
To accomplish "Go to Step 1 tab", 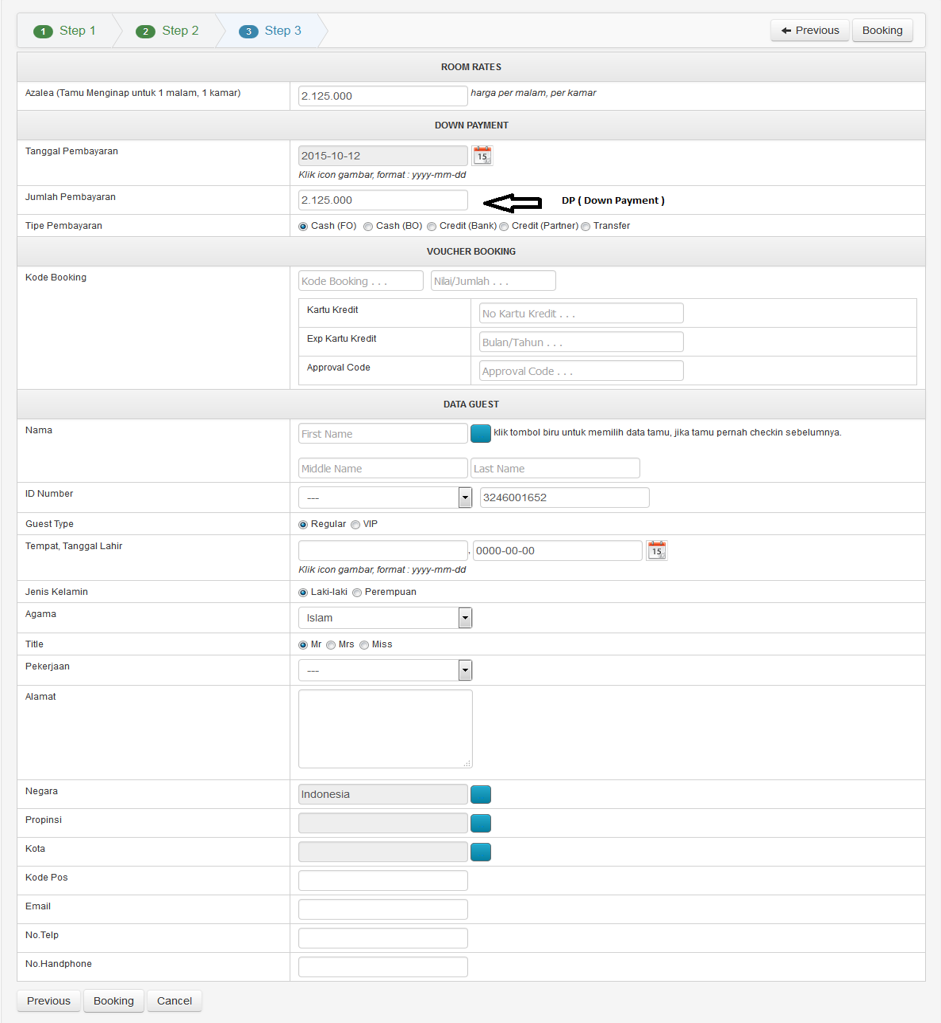I will 66,31.
